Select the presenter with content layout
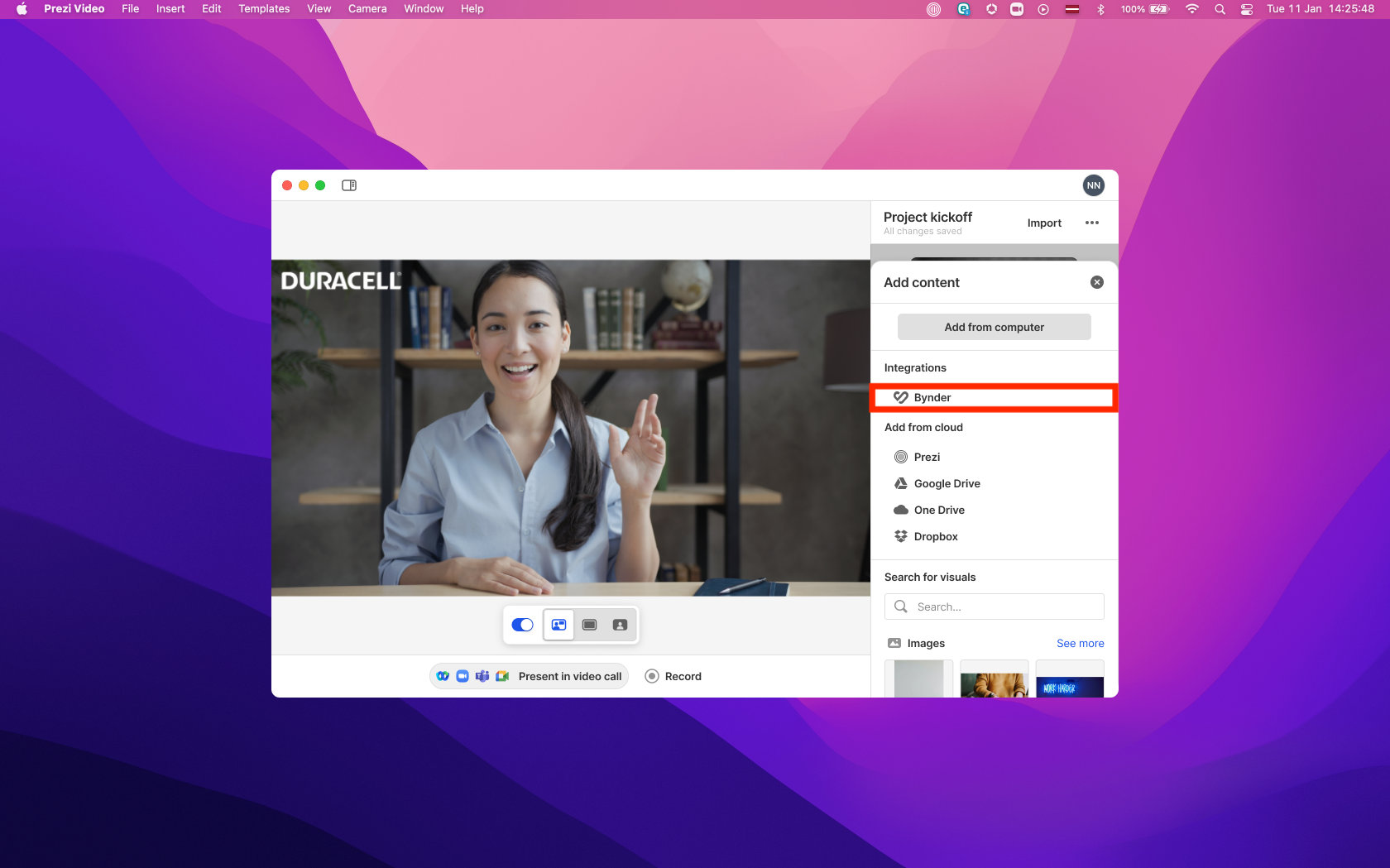The image size is (1390, 868). point(559,625)
